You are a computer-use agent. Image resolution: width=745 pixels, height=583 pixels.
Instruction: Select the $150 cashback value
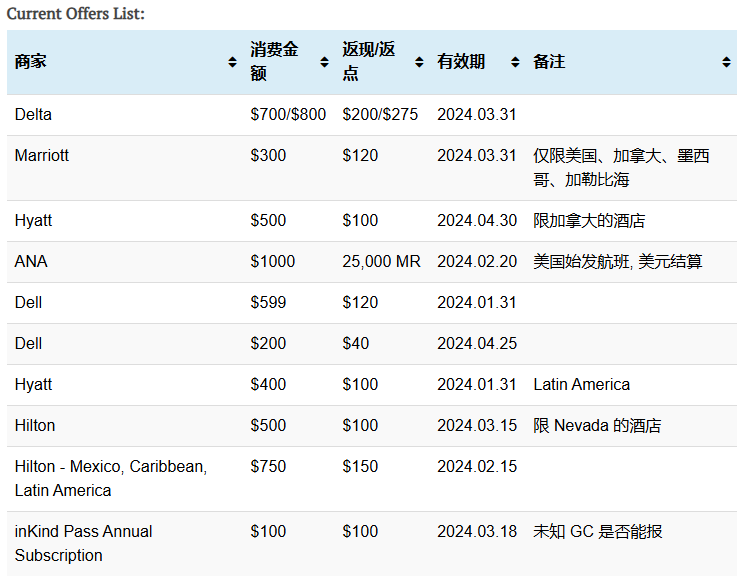[x=360, y=466]
